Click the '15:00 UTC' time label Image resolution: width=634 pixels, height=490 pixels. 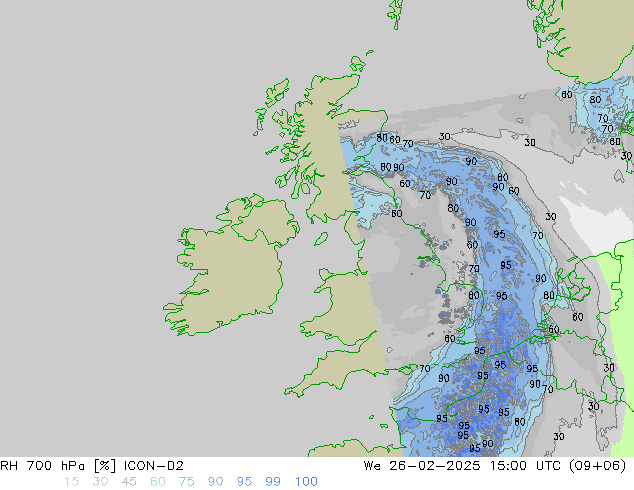pyautogui.click(x=525, y=466)
